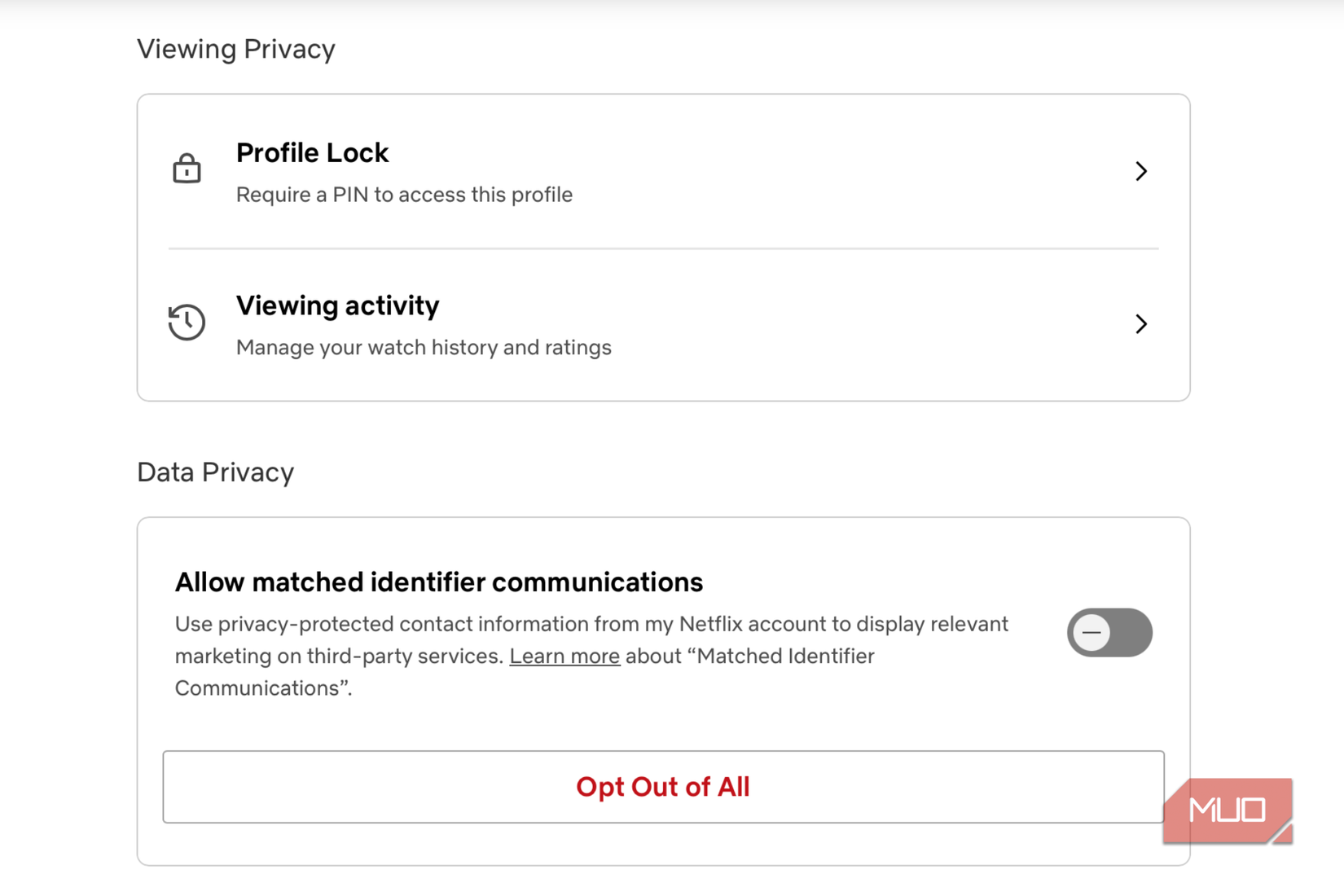
Task: Click the Data Privacy section heading
Action: 215,472
